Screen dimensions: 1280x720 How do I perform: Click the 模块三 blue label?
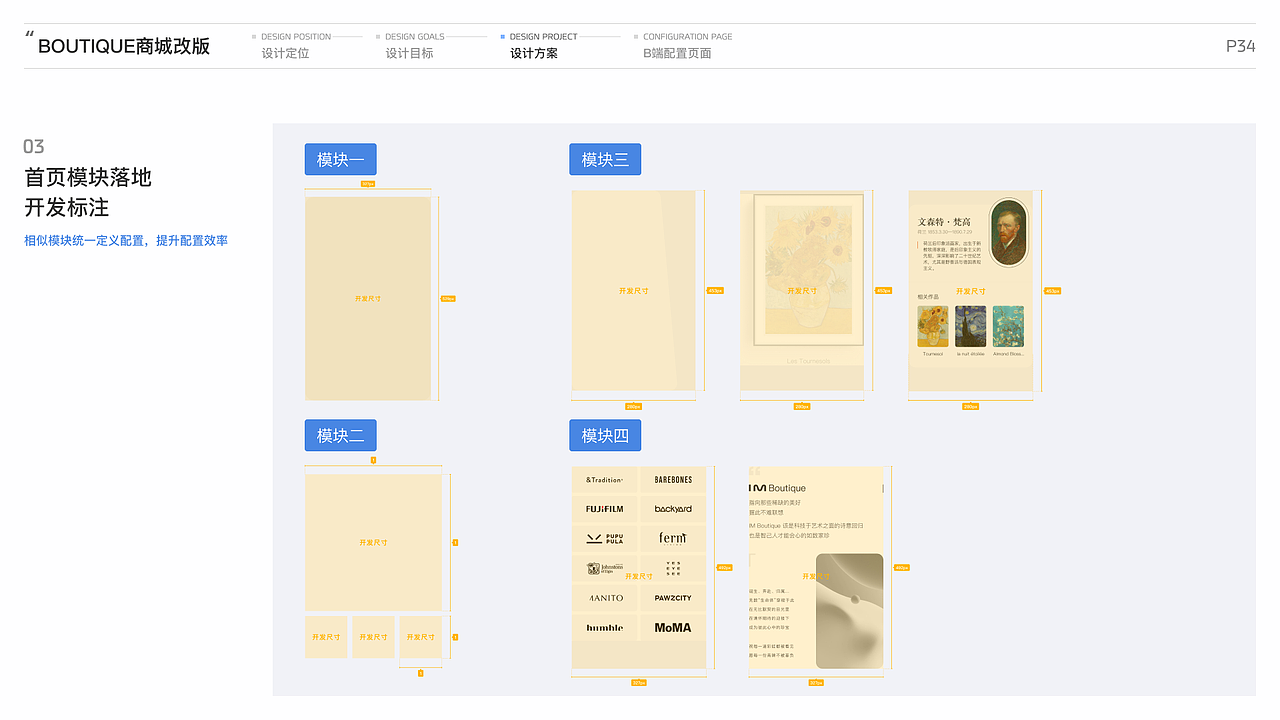tap(605, 160)
